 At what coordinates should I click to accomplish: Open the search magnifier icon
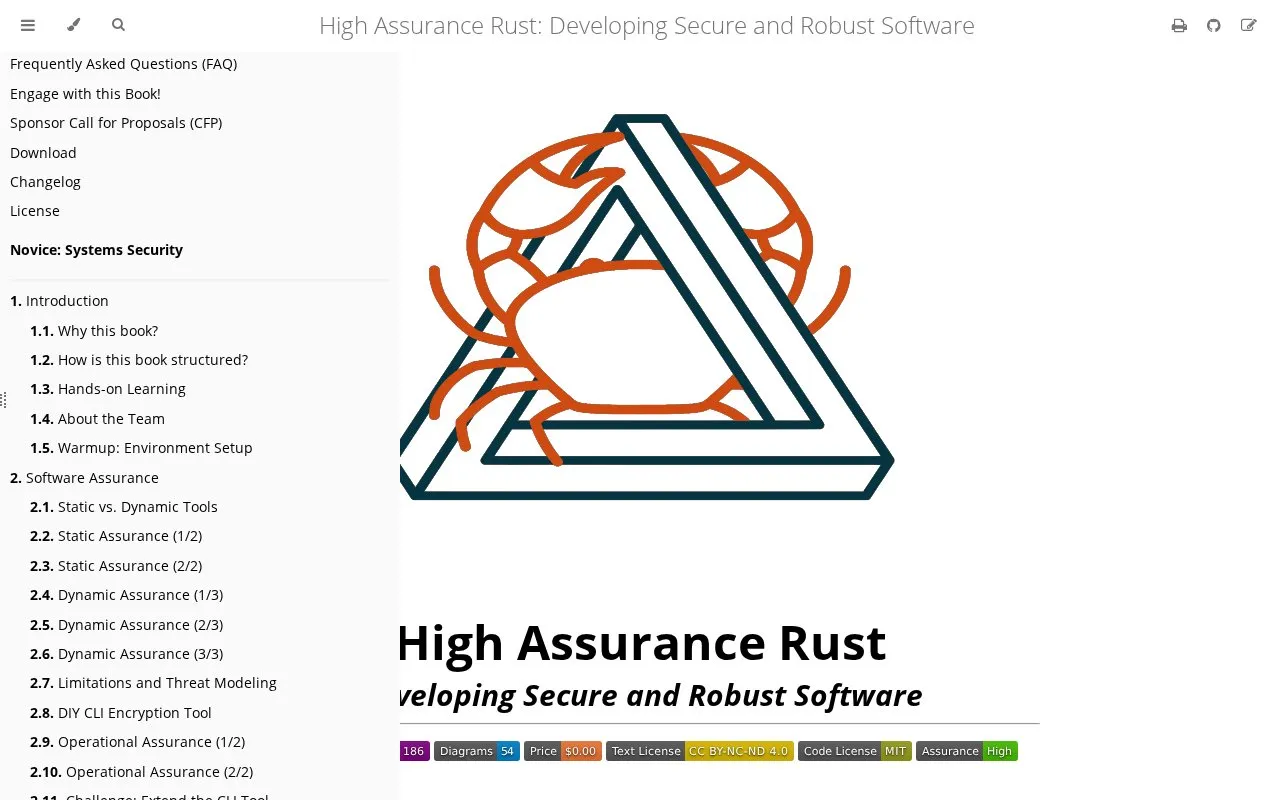point(118,25)
